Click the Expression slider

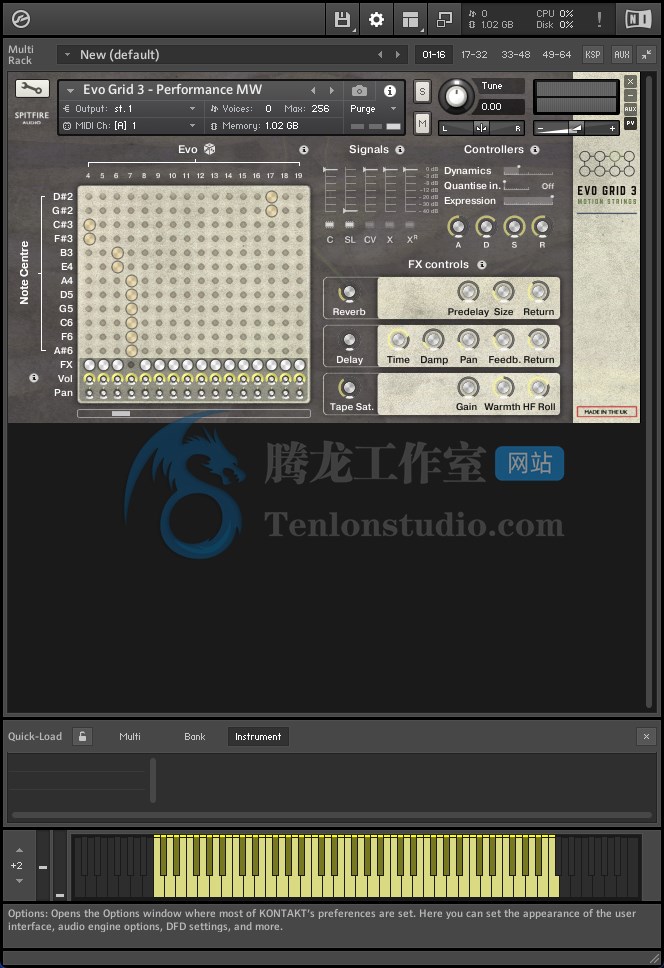coord(528,201)
